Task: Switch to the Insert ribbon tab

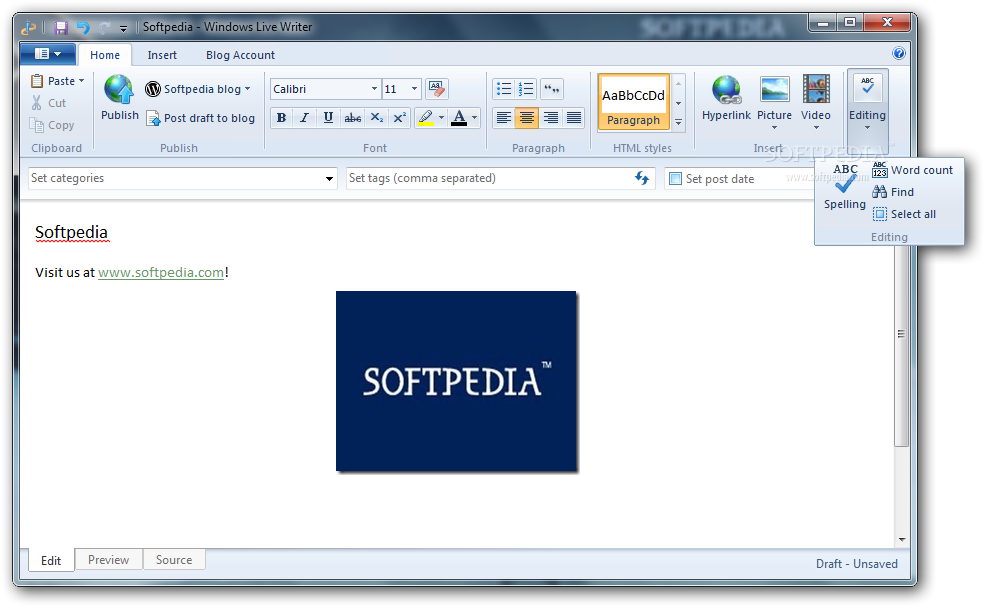Action: click(x=162, y=55)
